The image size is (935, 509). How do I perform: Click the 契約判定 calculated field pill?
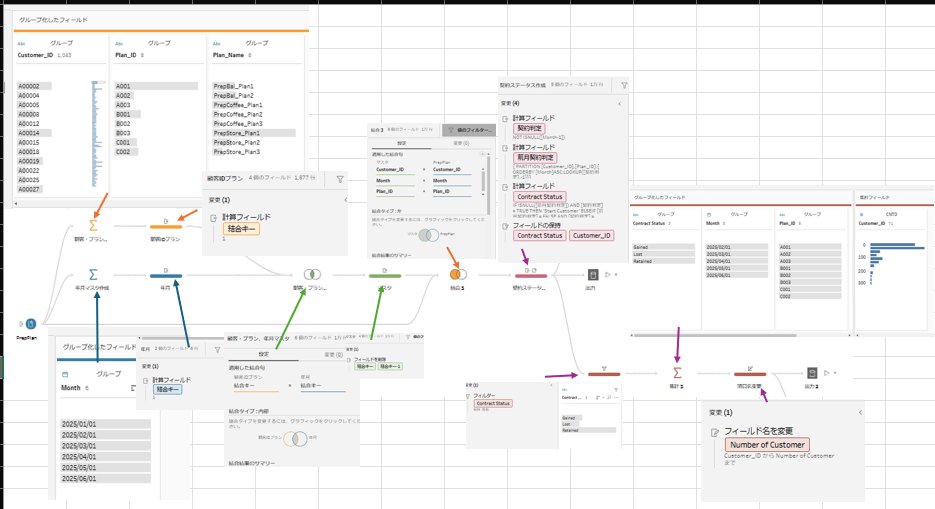[x=529, y=128]
